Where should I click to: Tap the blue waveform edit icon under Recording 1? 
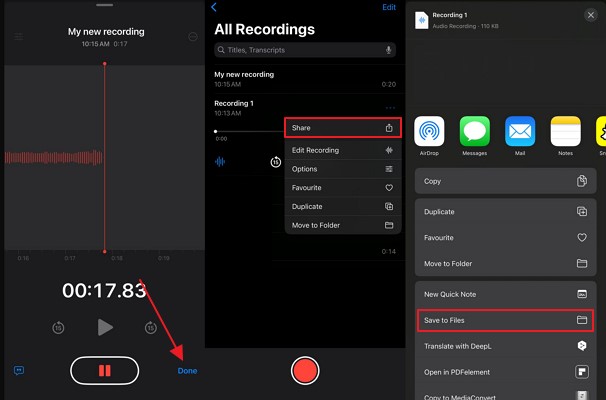click(x=220, y=162)
